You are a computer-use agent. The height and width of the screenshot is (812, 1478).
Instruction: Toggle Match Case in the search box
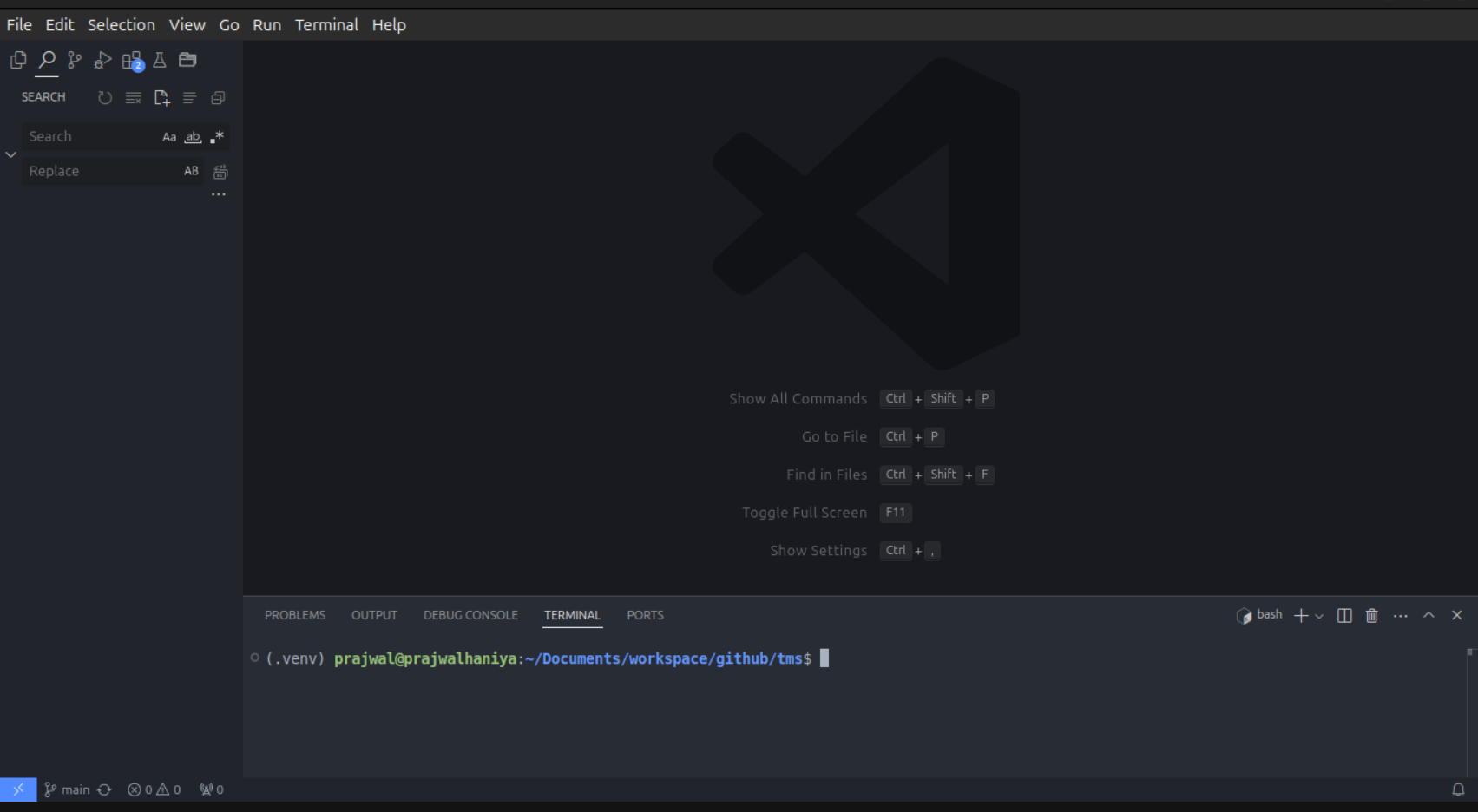coord(169,136)
